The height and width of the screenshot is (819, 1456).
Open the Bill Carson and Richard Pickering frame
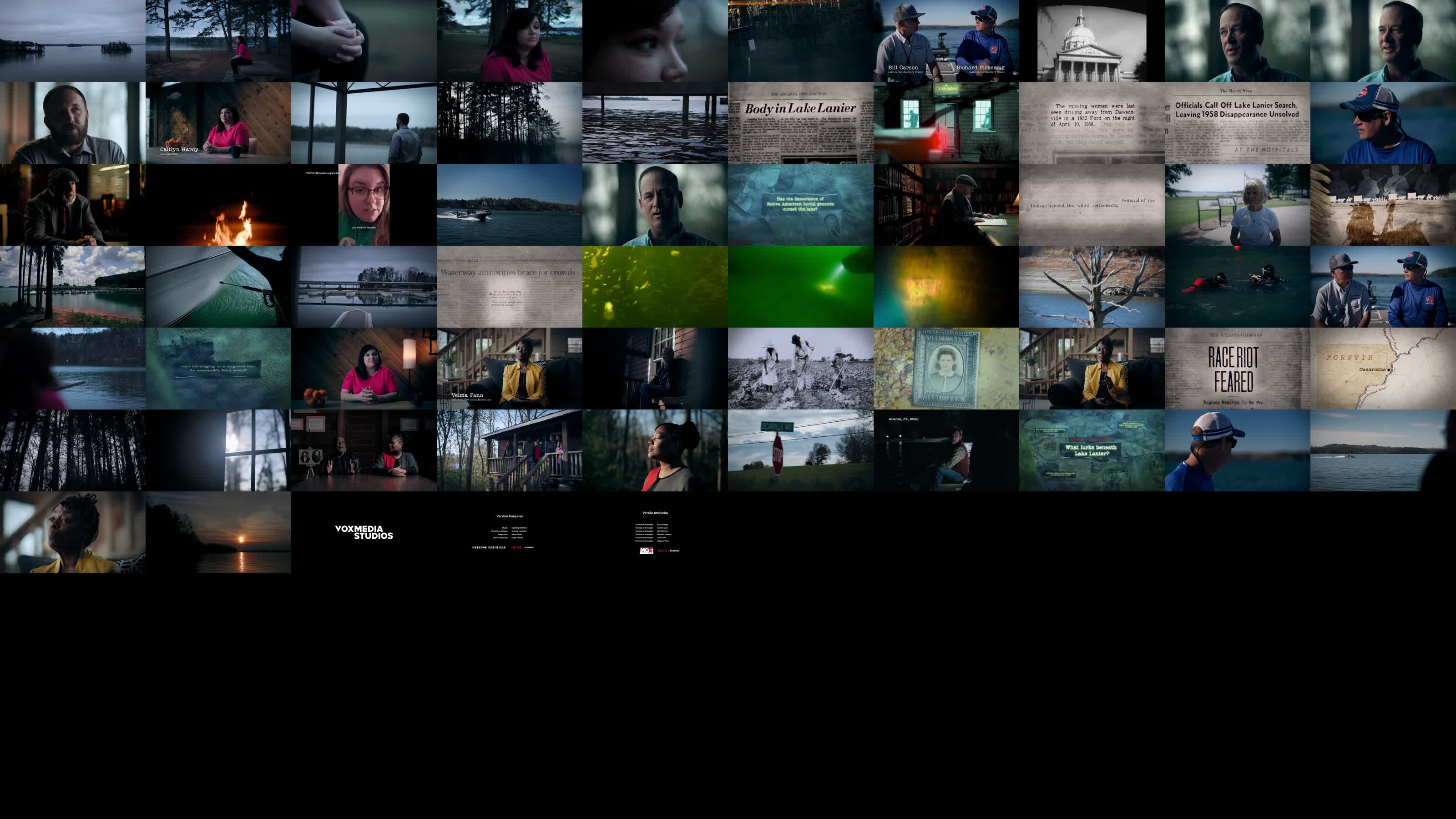pos(946,40)
